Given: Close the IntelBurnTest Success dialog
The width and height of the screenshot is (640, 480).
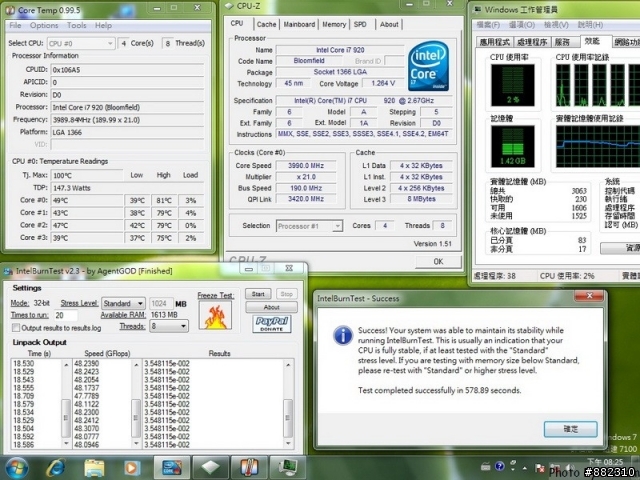Looking at the screenshot, I should [x=590, y=296].
